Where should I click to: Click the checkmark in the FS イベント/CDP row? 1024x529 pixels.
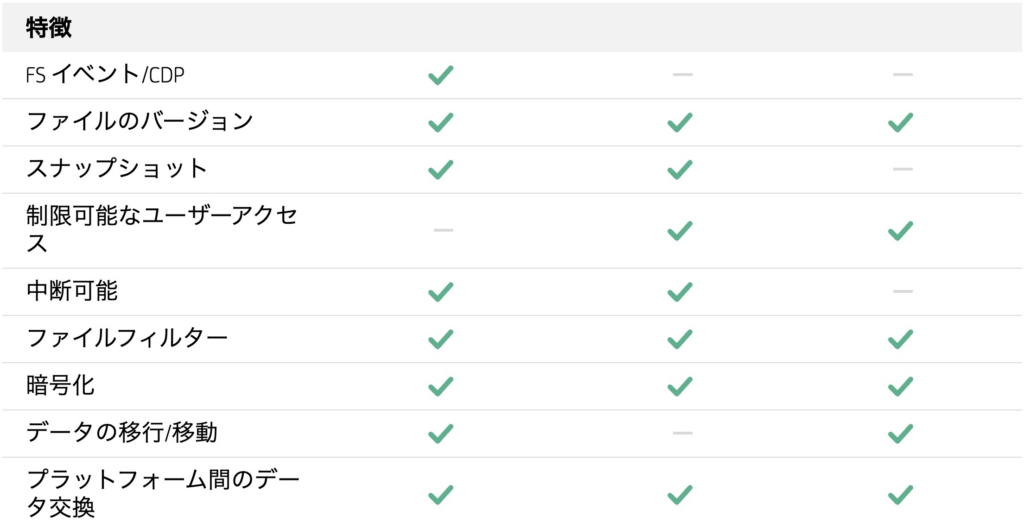(441, 75)
